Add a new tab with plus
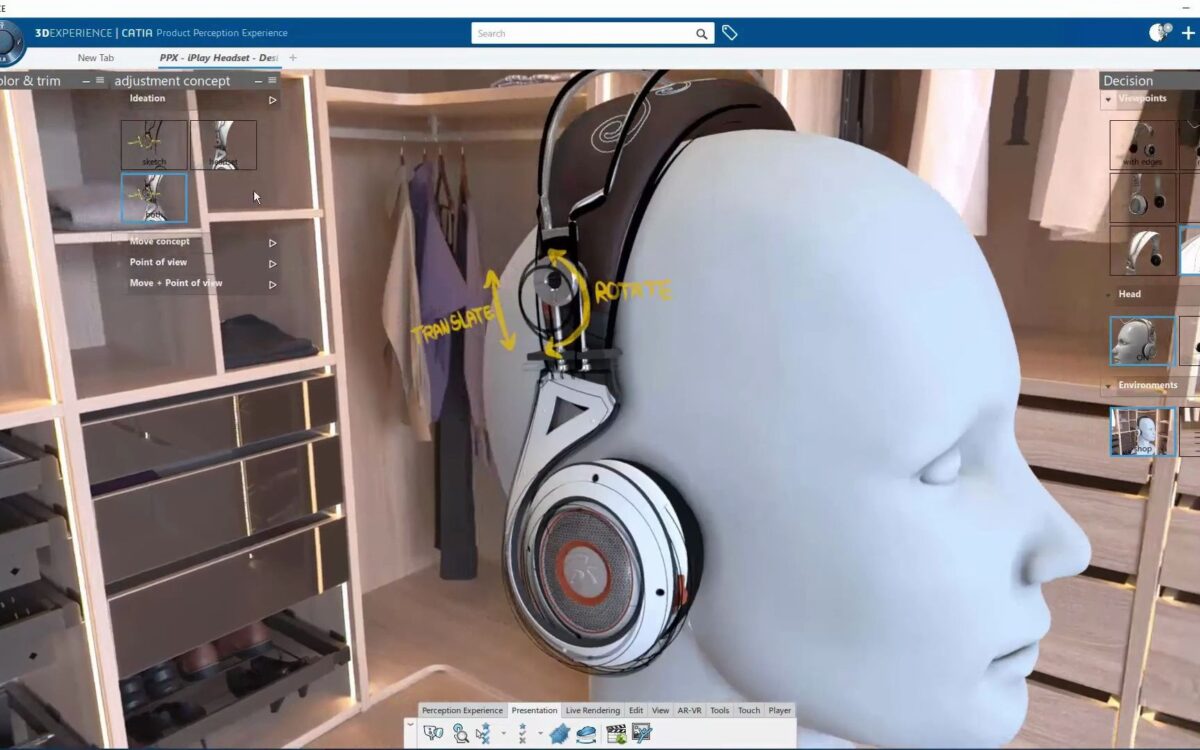The width and height of the screenshot is (1200, 750). (293, 58)
